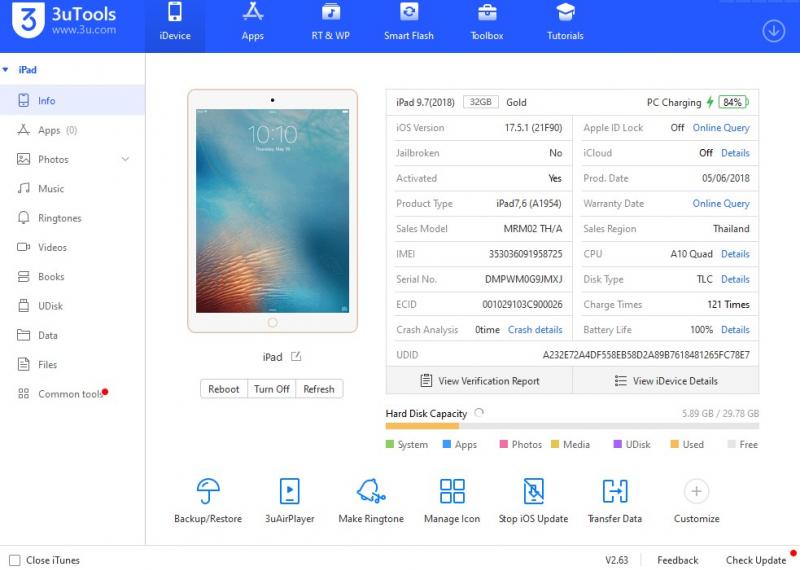800x571 pixels.
Task: Select Books in the sidebar
Action: pyautogui.click(x=72, y=277)
